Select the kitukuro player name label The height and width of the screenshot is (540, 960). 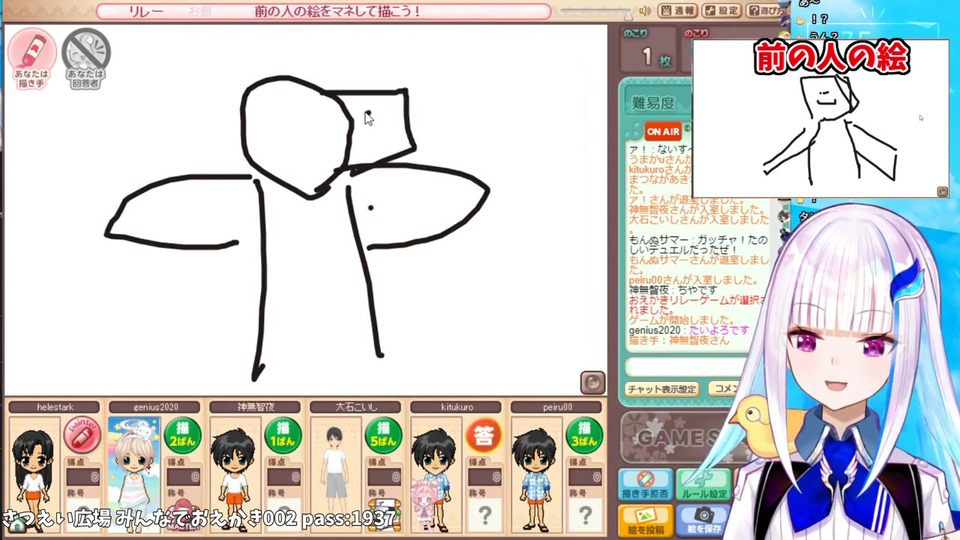click(x=456, y=407)
